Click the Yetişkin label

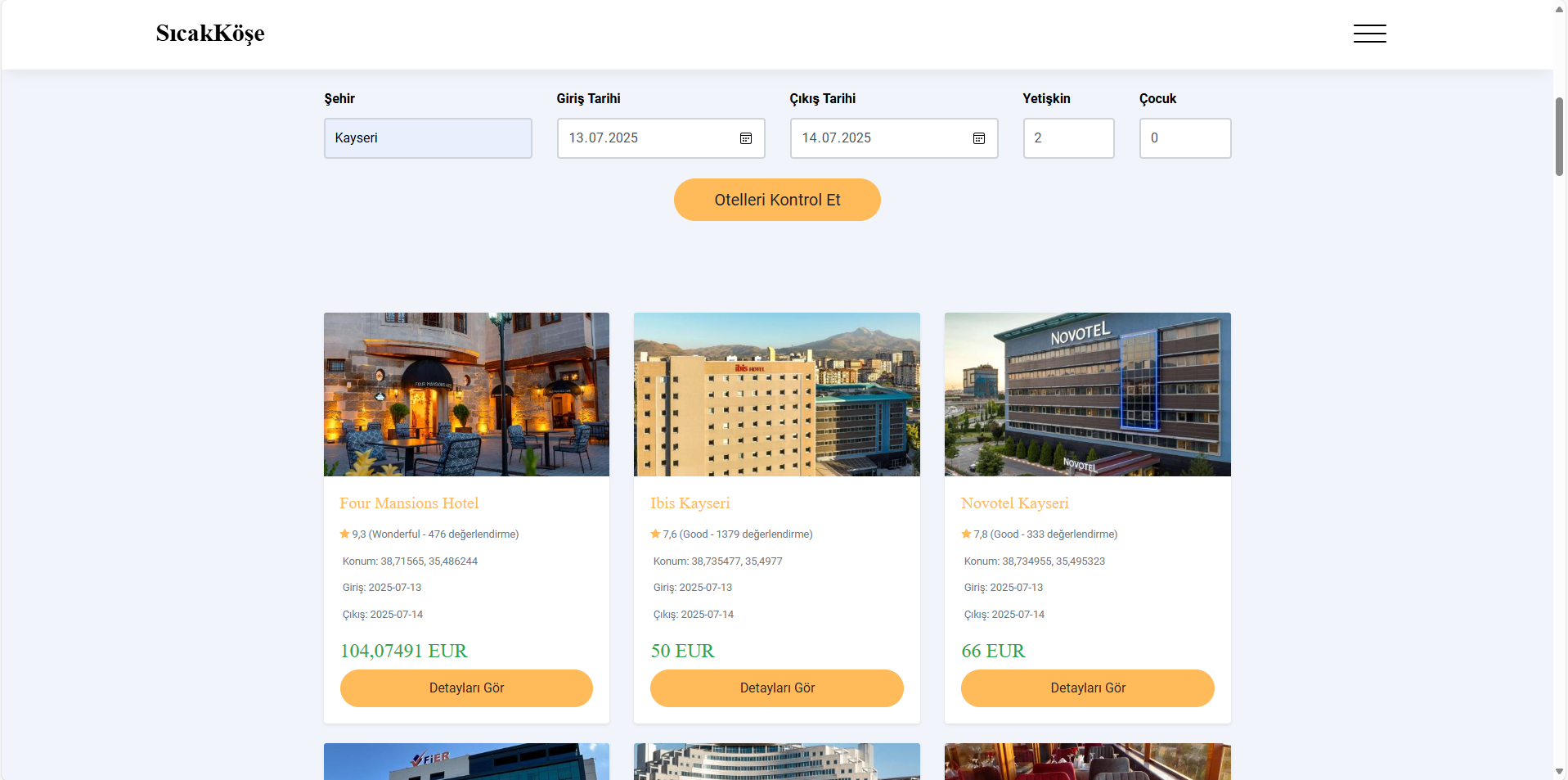[x=1046, y=98]
